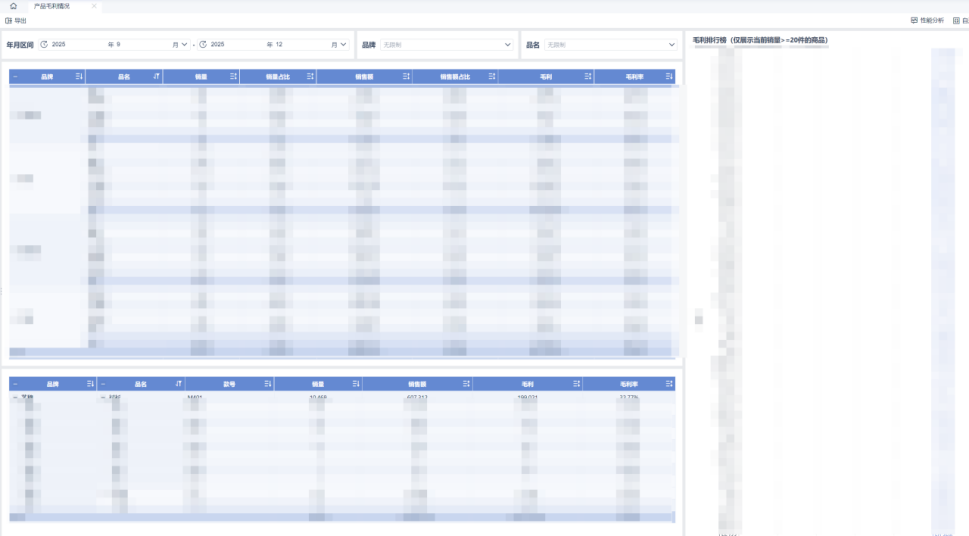Open filter menu icon on bottom table 毛利 column
The width and height of the screenshot is (969, 536).
click(x=575, y=384)
